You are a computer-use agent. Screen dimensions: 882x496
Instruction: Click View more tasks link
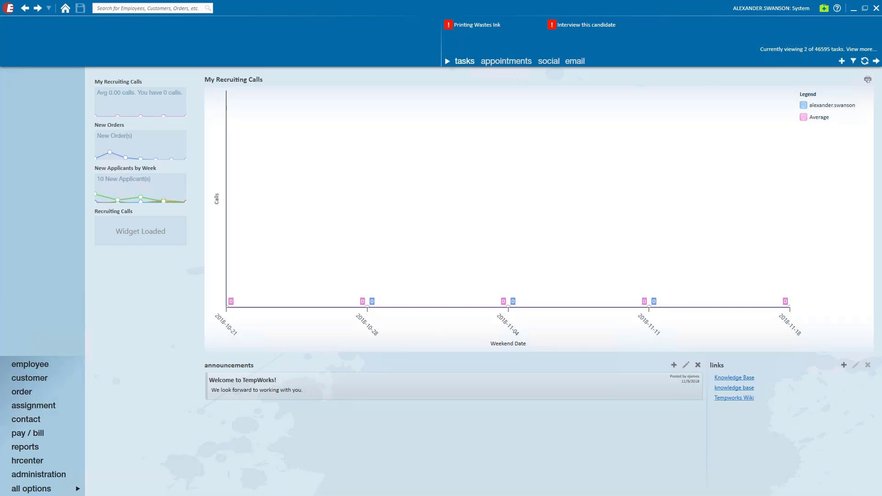[x=860, y=49]
